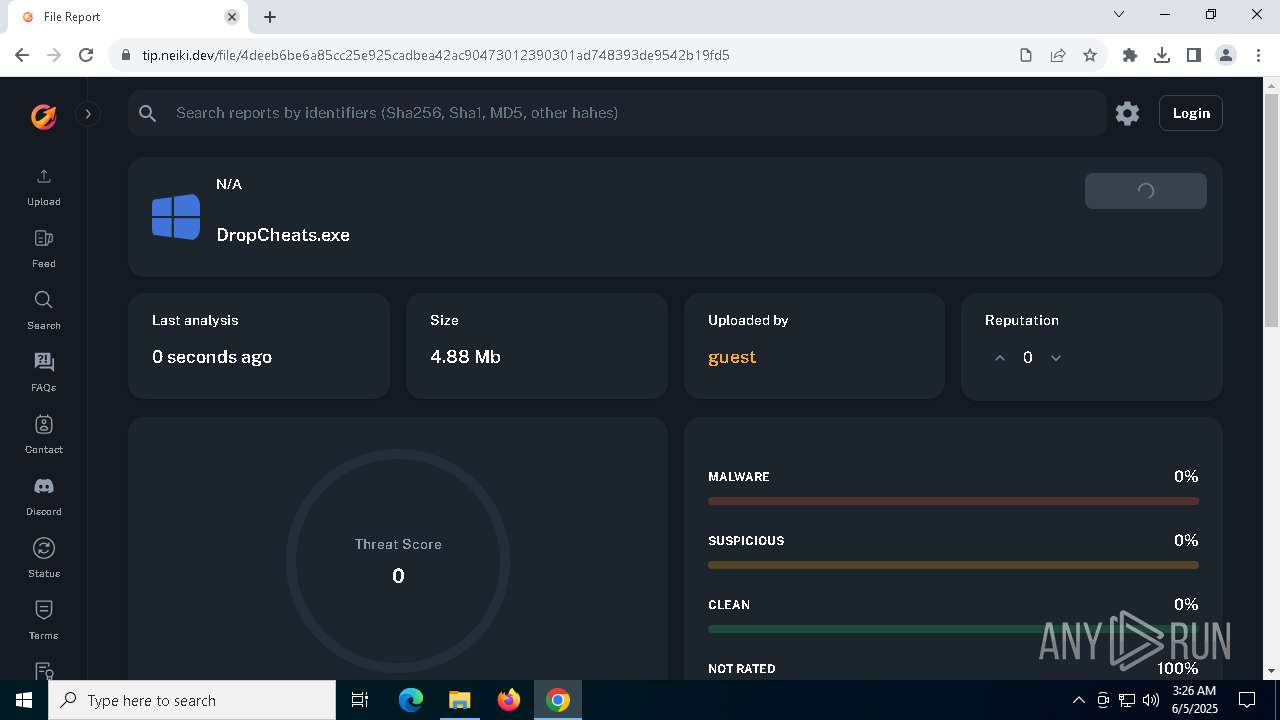1280x720 pixels.
Task: Downvote reputation with the down chevron
Action: coord(1055,358)
